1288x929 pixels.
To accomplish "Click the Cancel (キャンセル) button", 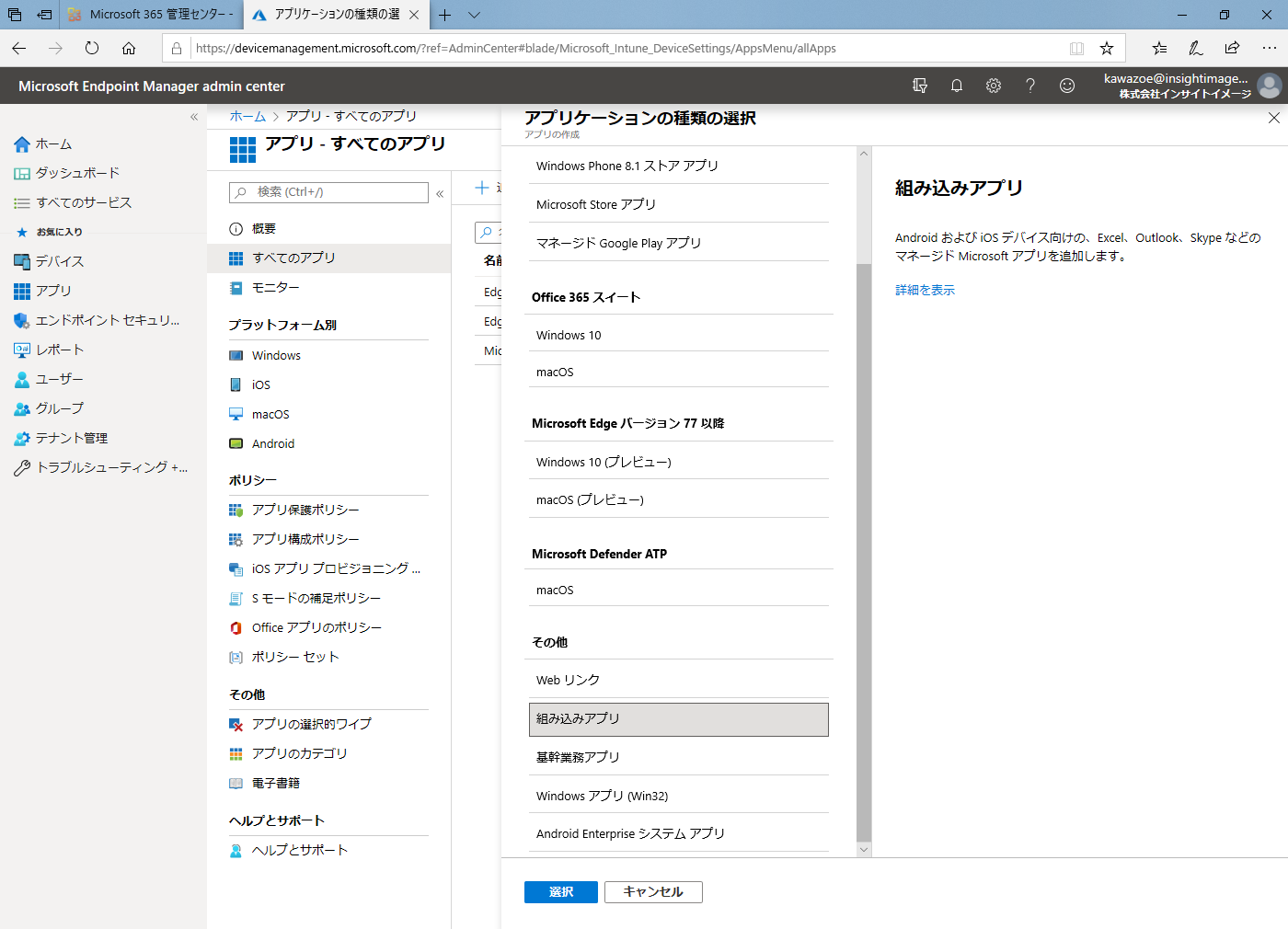I will click(653, 892).
